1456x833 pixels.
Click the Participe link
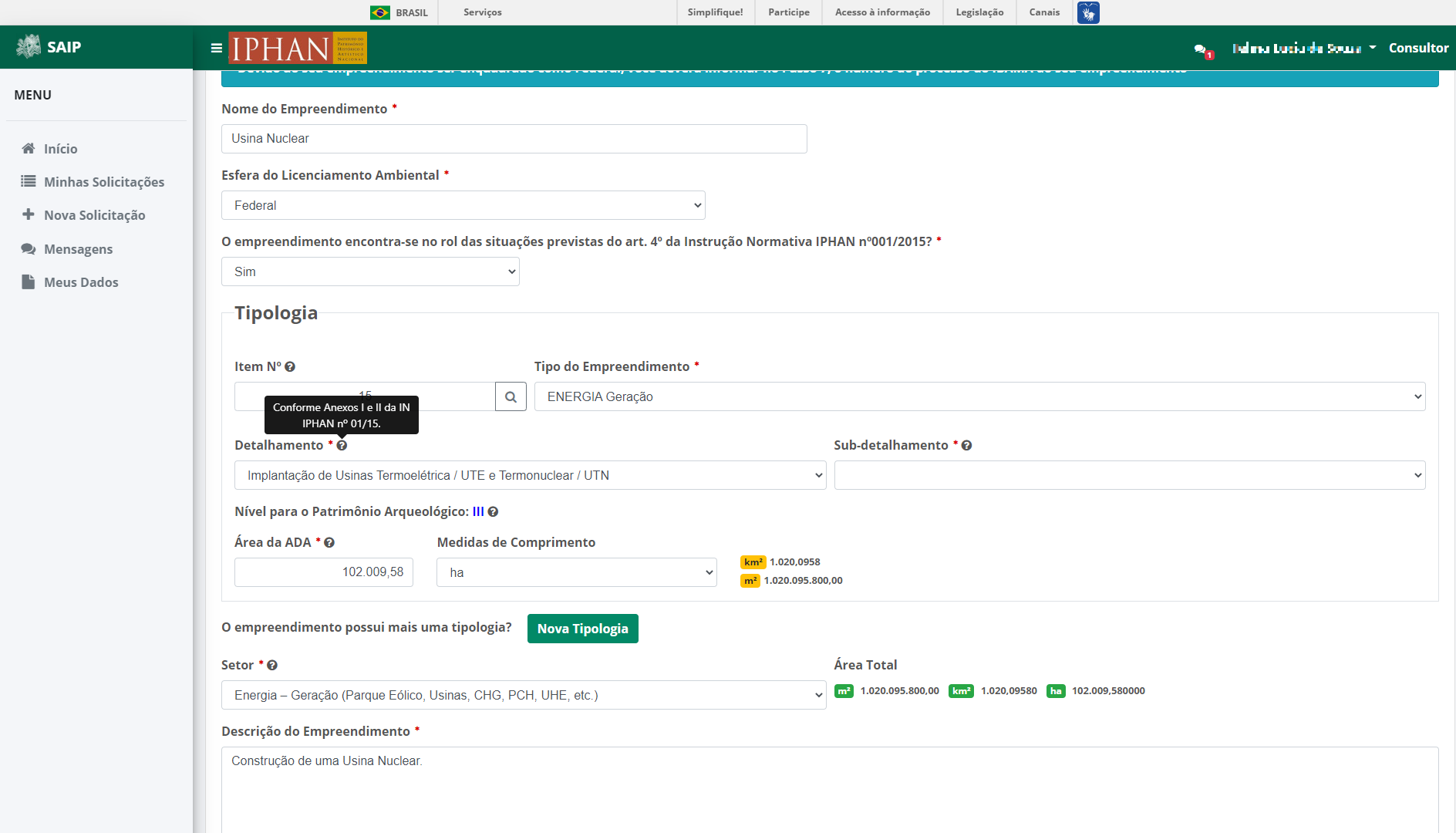pyautogui.click(x=789, y=12)
